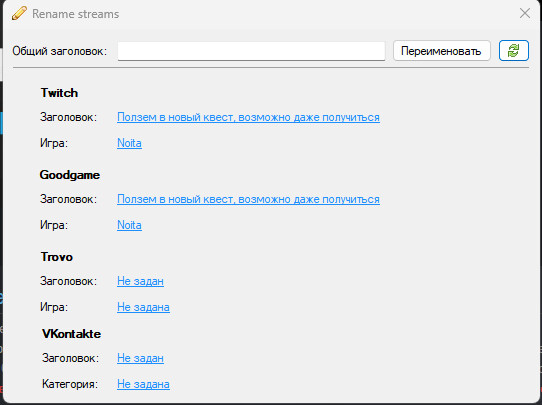Open the Goodgame stream title link
This screenshot has height=405, width=542.
[248, 199]
